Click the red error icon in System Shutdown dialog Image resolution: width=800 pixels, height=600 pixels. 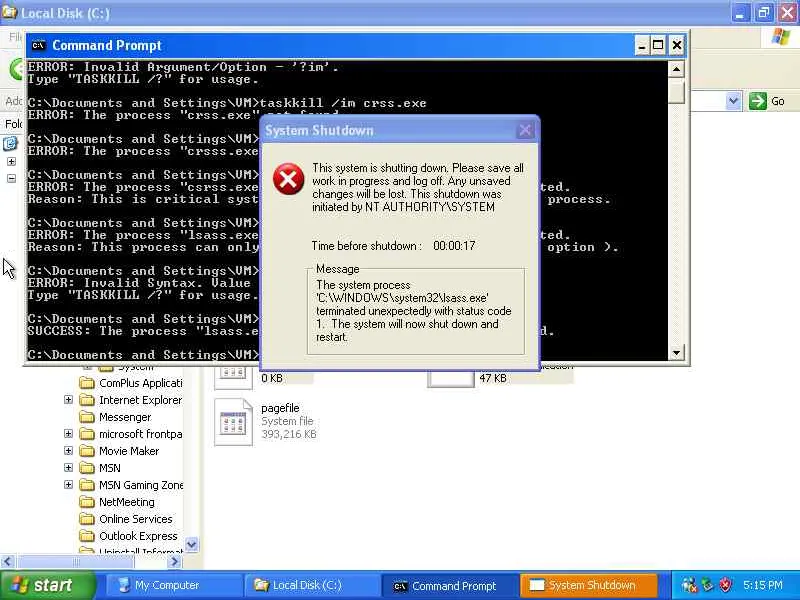[288, 179]
